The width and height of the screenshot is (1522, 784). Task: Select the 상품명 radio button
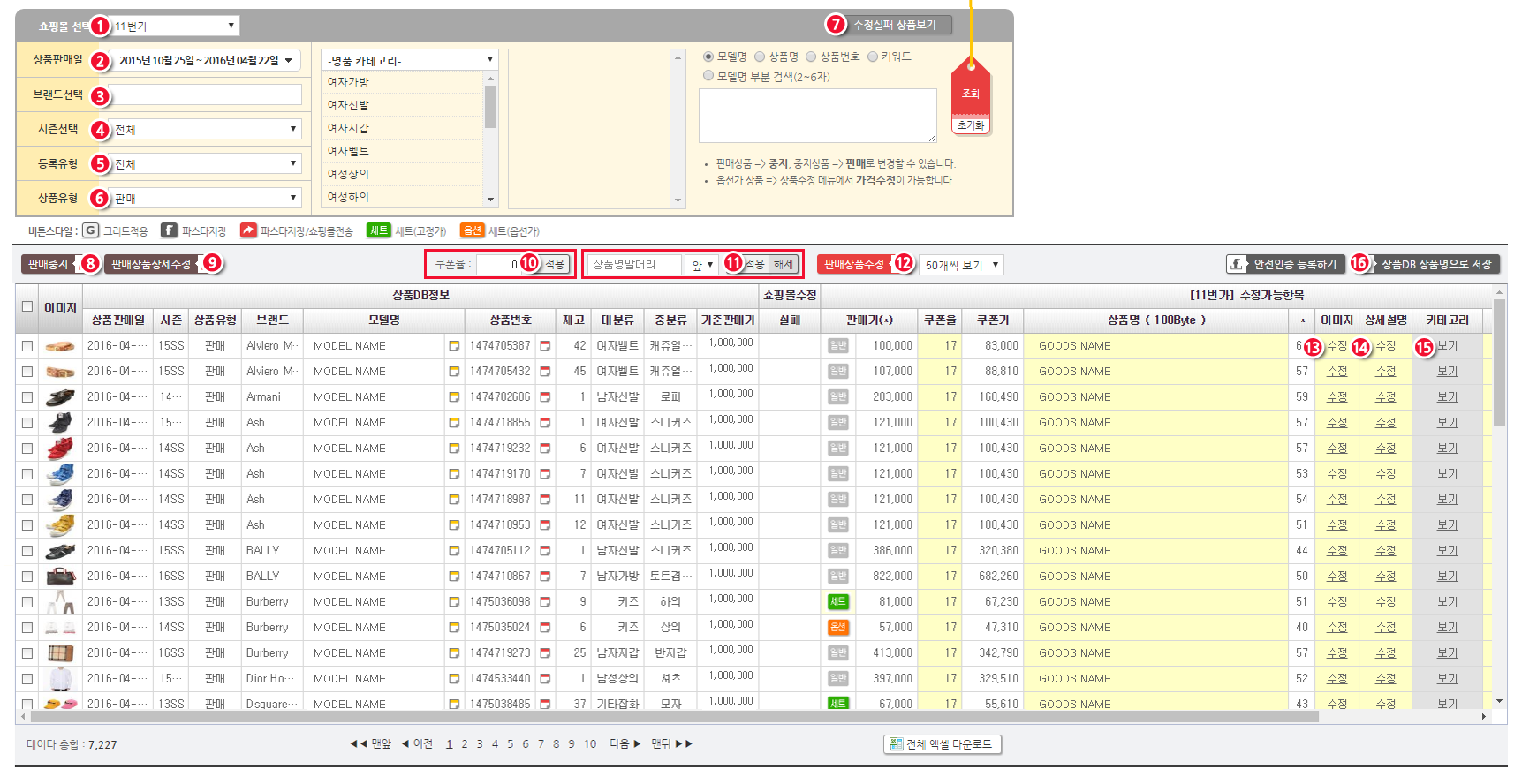[760, 57]
